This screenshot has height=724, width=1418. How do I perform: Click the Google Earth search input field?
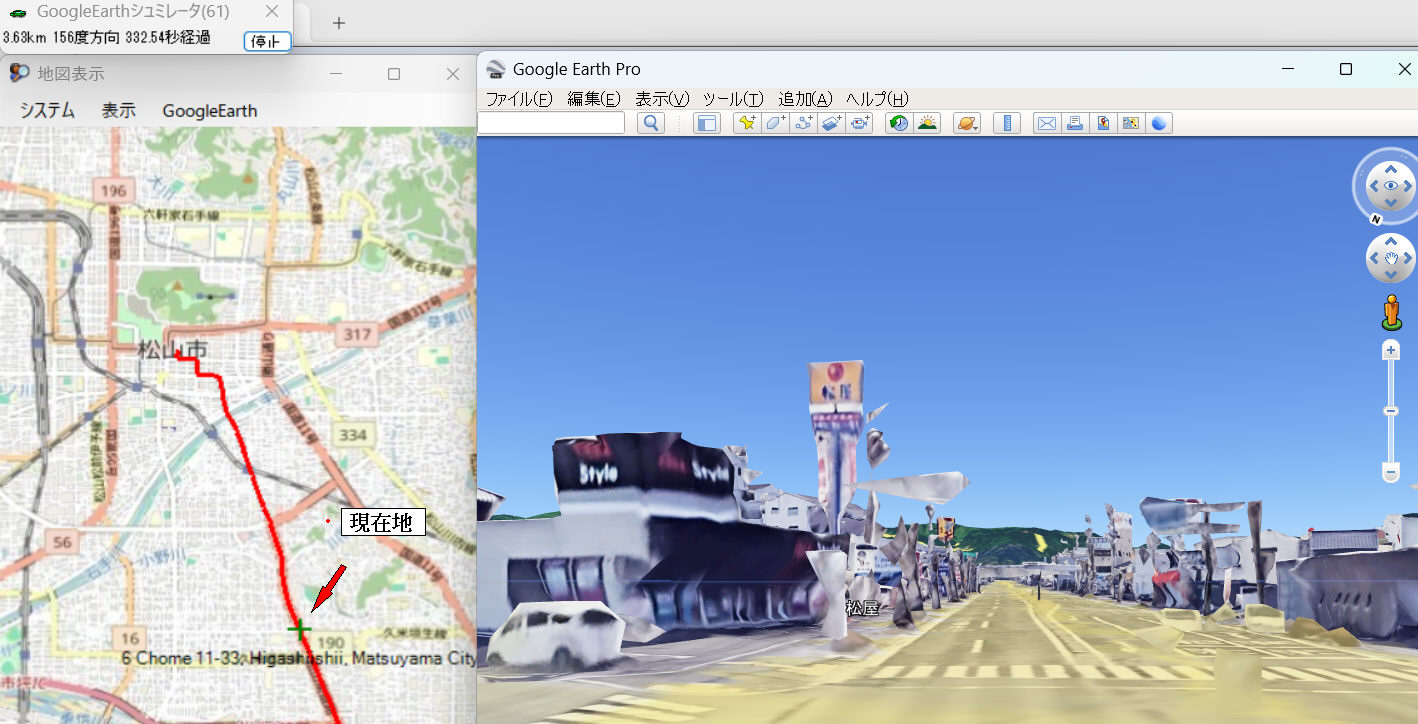(x=552, y=123)
